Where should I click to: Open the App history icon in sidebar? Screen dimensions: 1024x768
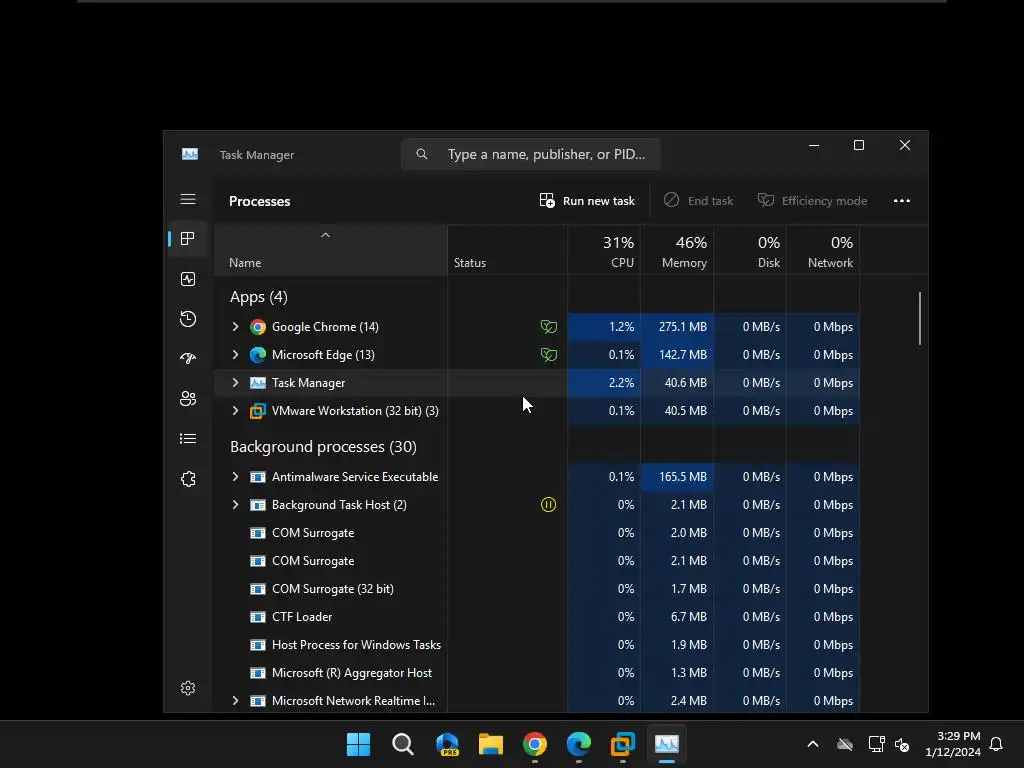(x=188, y=319)
